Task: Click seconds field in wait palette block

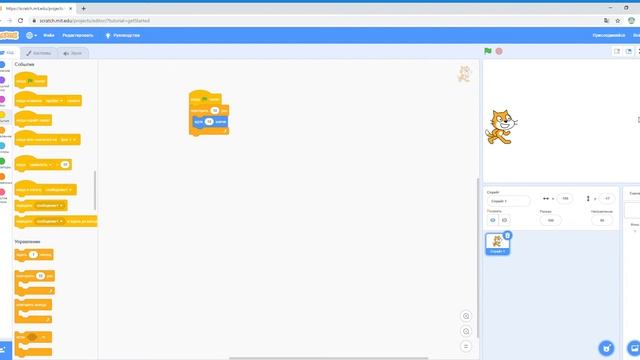Action: (33, 255)
